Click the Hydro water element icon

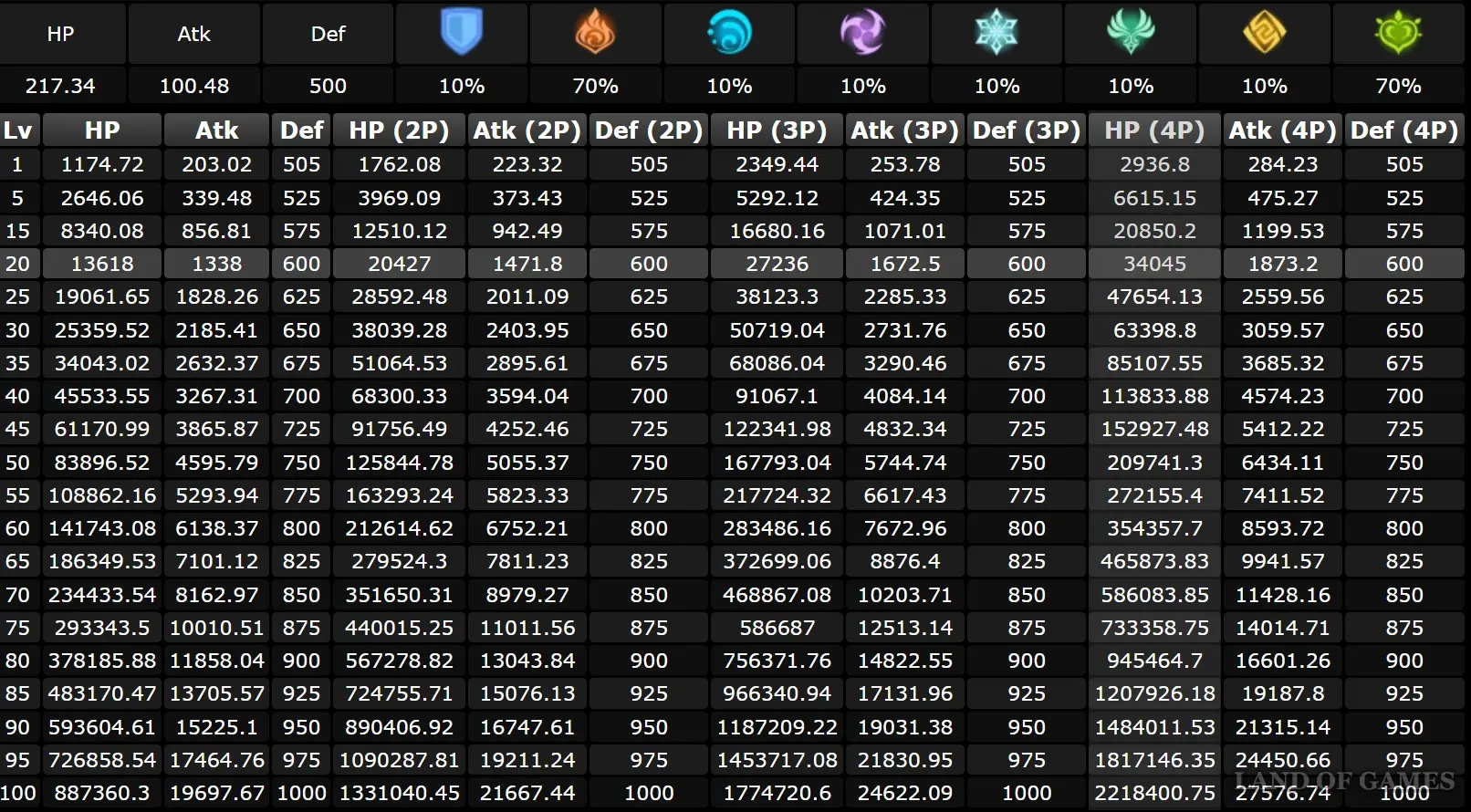click(729, 33)
